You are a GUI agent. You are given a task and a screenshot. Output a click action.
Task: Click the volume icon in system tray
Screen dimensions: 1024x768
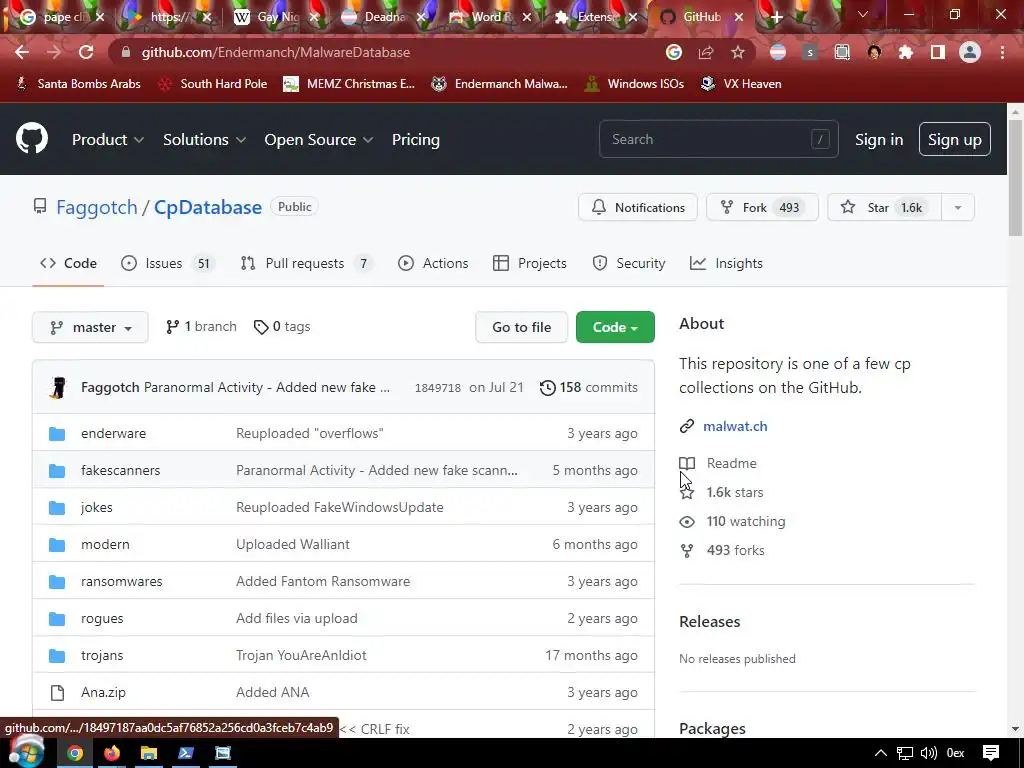[928, 753]
